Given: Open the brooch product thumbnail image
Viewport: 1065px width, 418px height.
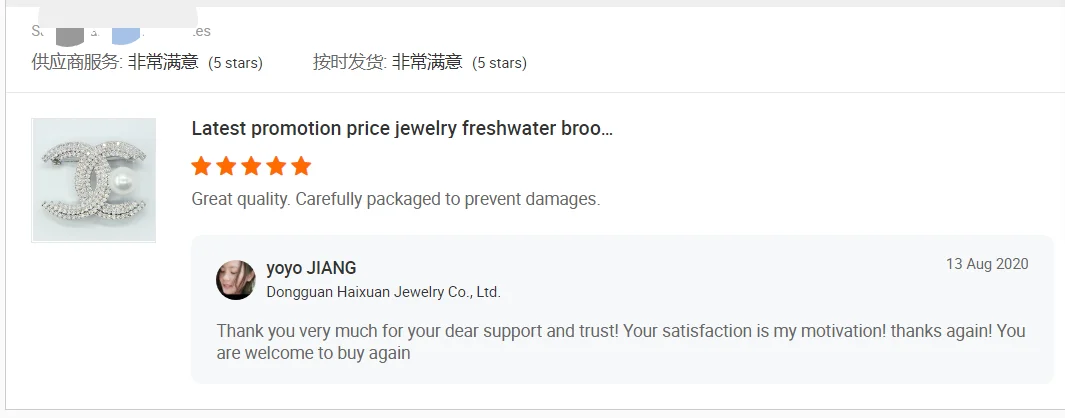Looking at the screenshot, I should pyautogui.click(x=94, y=180).
